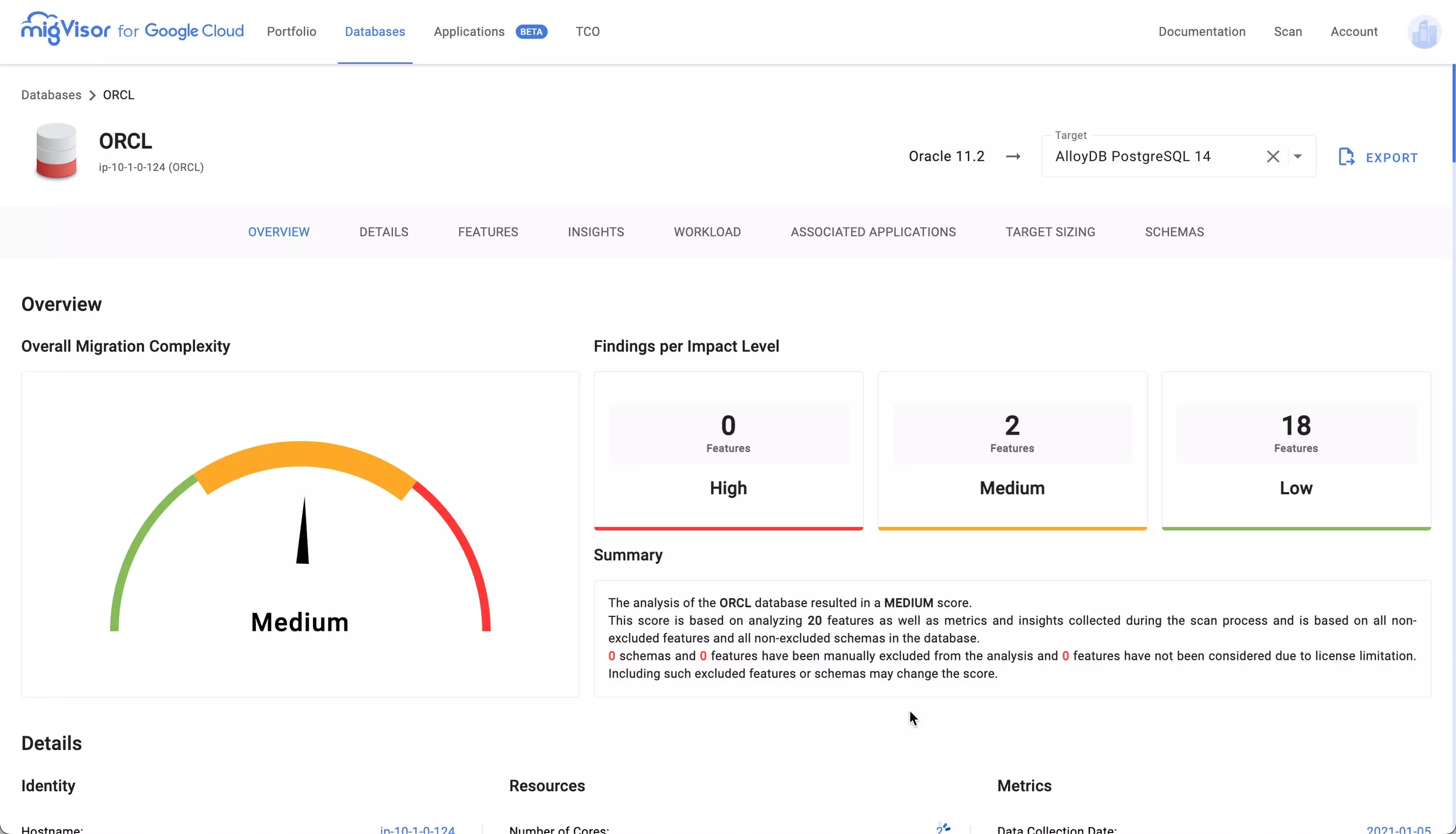Open the Portfolio menu
Image resolution: width=1456 pixels, height=834 pixels.
click(x=291, y=31)
